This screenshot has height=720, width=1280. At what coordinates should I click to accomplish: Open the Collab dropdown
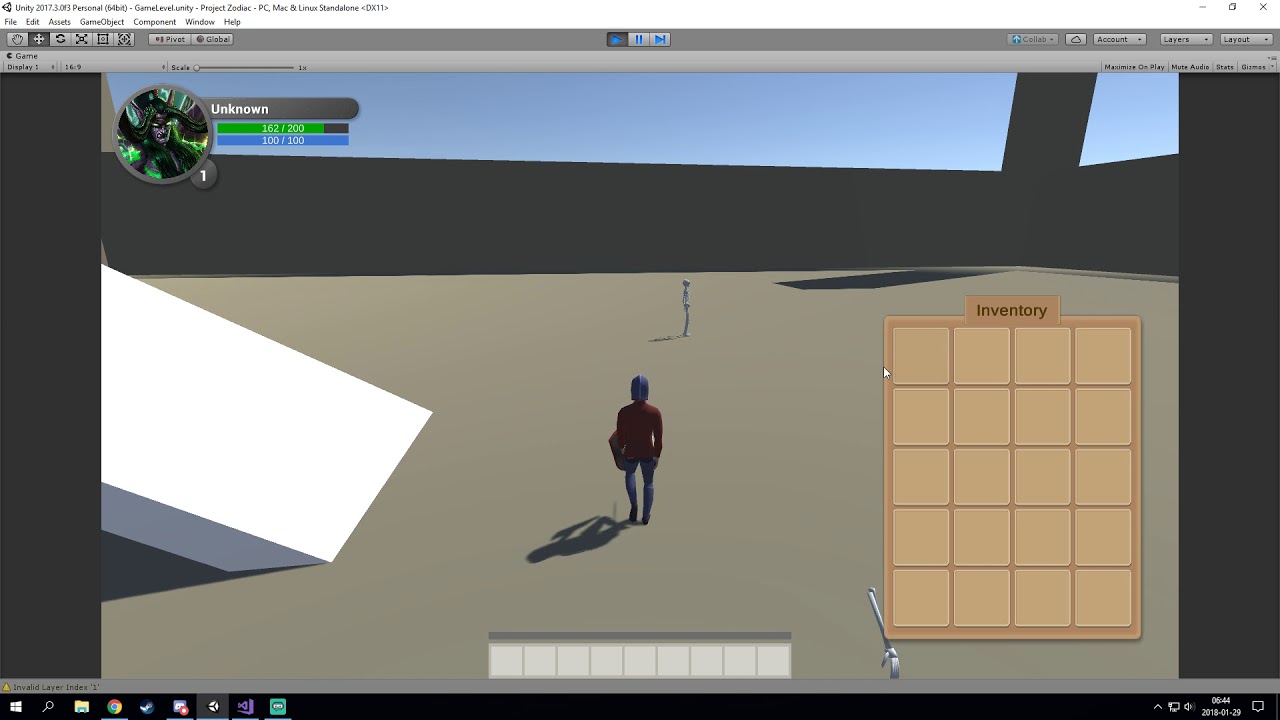[x=1032, y=39]
